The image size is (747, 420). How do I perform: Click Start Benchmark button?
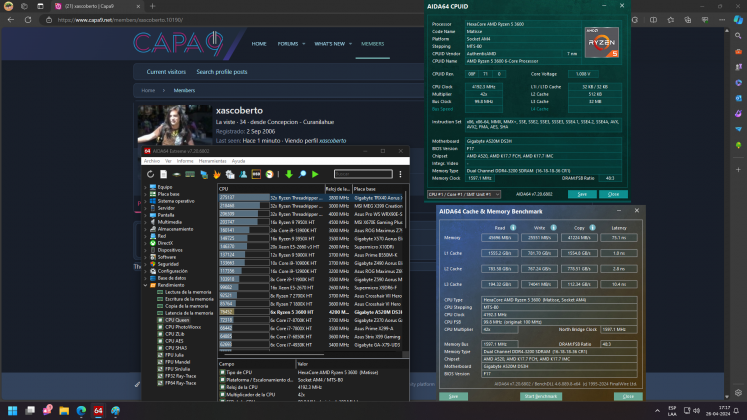pos(541,396)
